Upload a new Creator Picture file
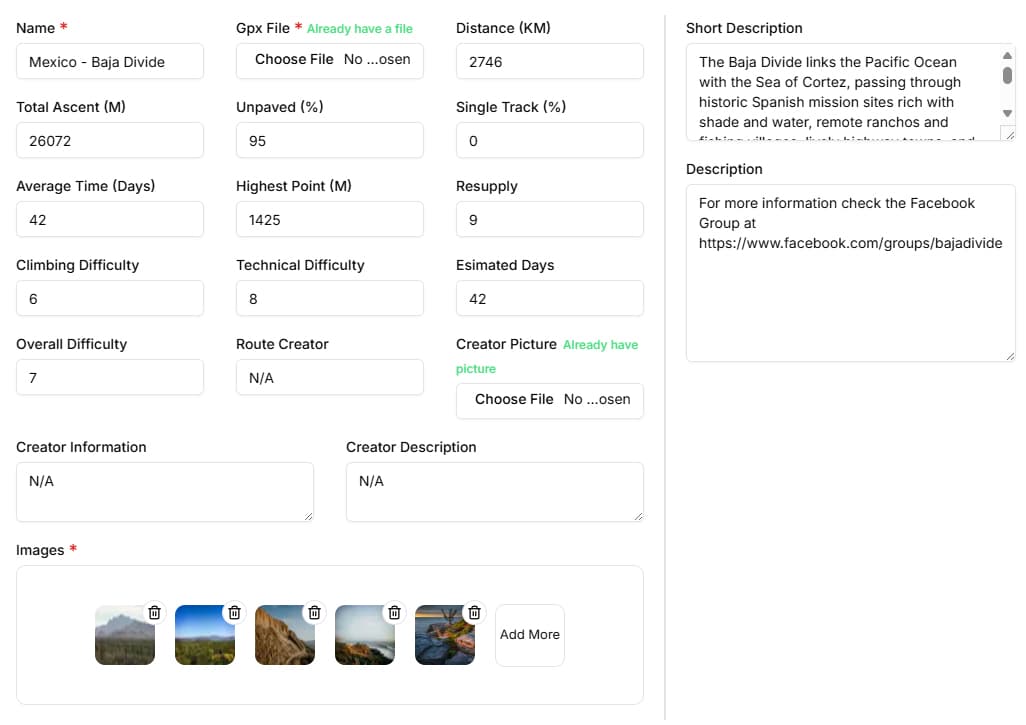This screenshot has width=1026, height=725. 512,399
